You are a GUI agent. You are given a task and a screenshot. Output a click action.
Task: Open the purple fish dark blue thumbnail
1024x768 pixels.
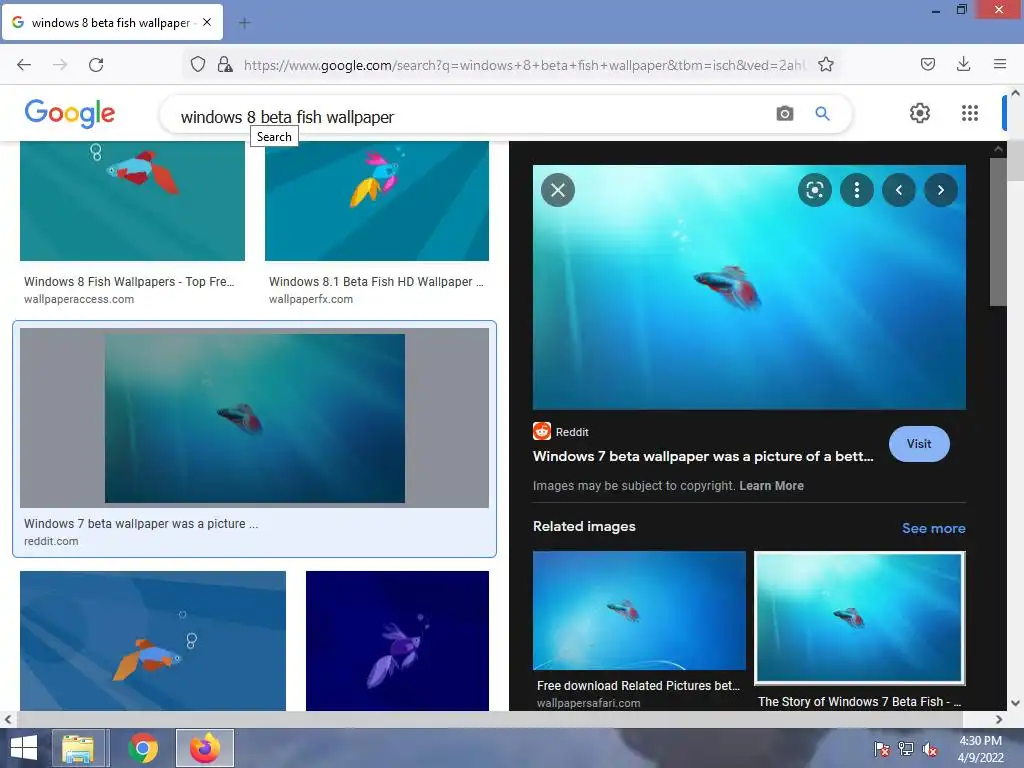pos(397,641)
